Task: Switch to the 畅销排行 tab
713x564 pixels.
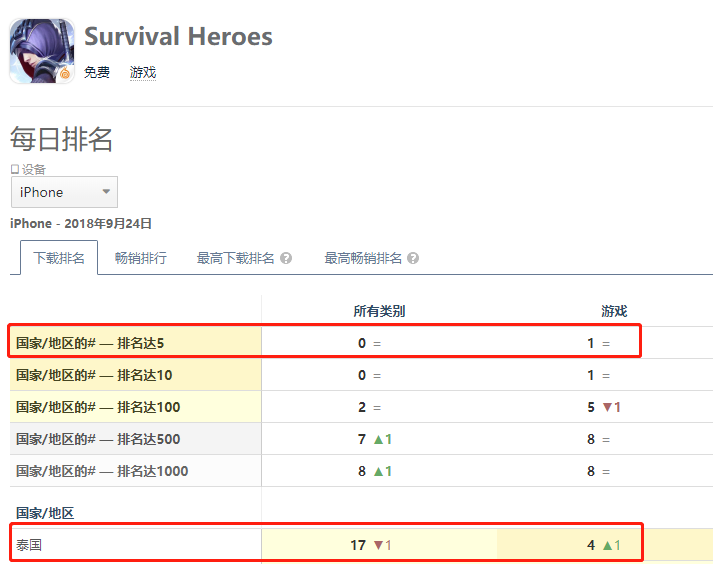Action: (141, 258)
